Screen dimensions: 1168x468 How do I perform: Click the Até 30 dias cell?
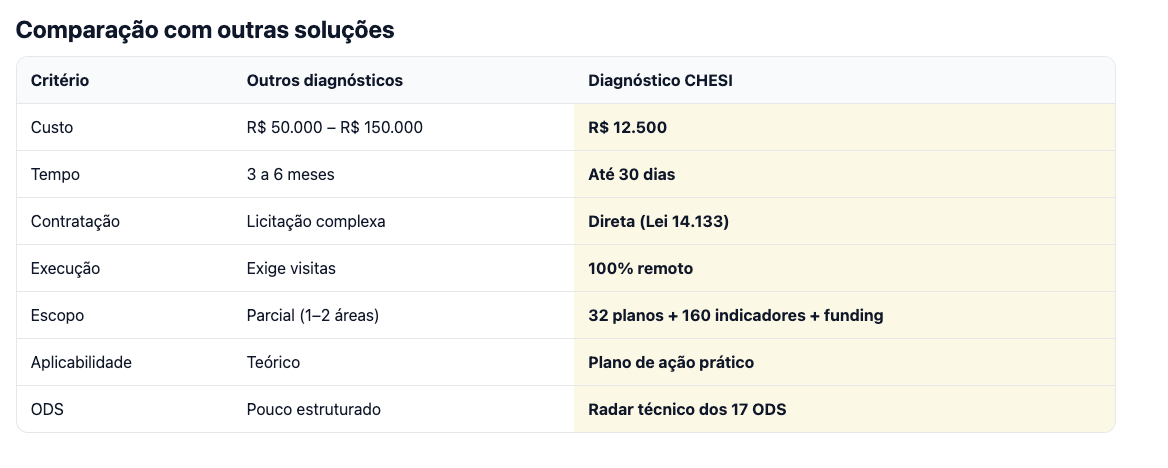pos(845,174)
